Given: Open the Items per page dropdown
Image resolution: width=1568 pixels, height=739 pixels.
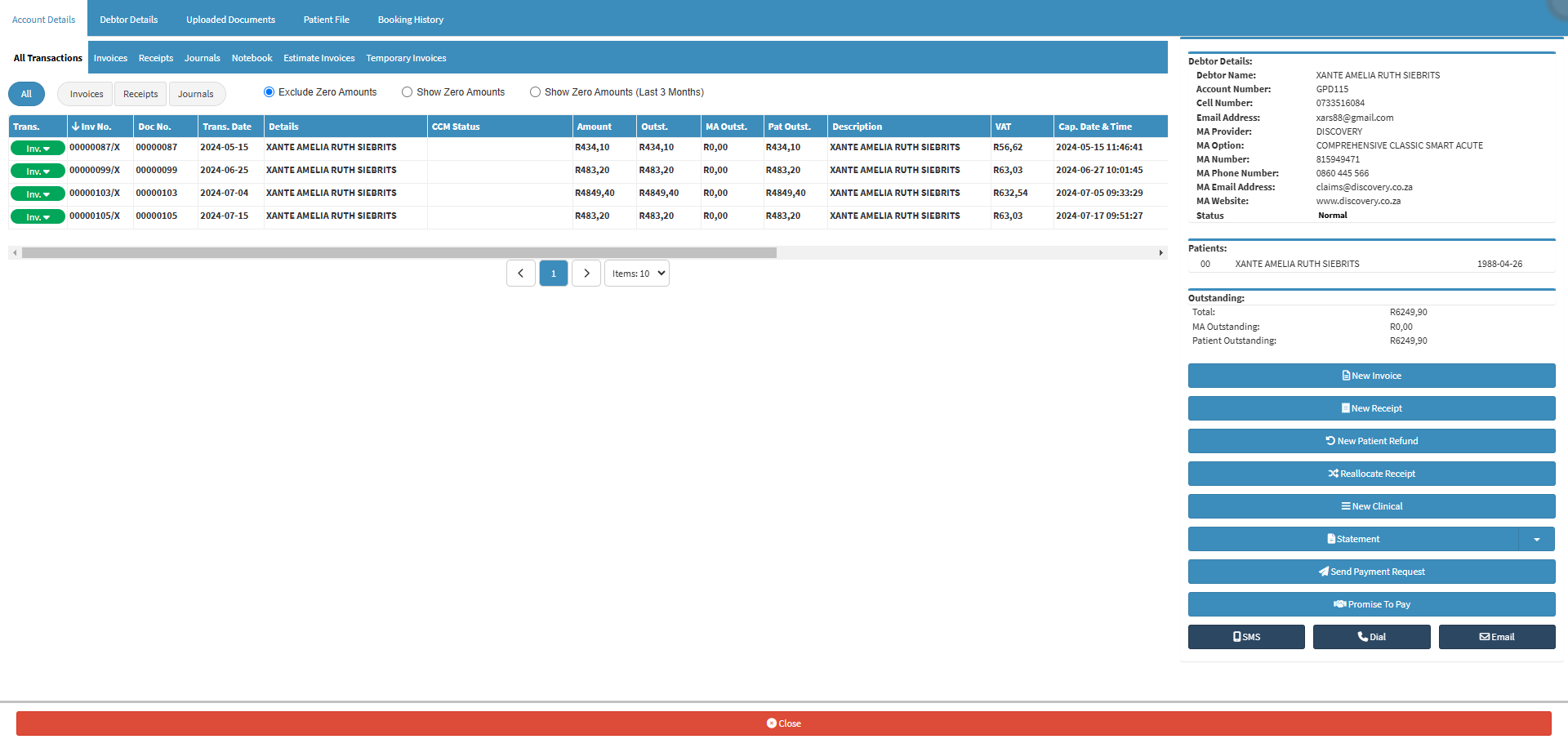Looking at the screenshot, I should click(x=637, y=274).
